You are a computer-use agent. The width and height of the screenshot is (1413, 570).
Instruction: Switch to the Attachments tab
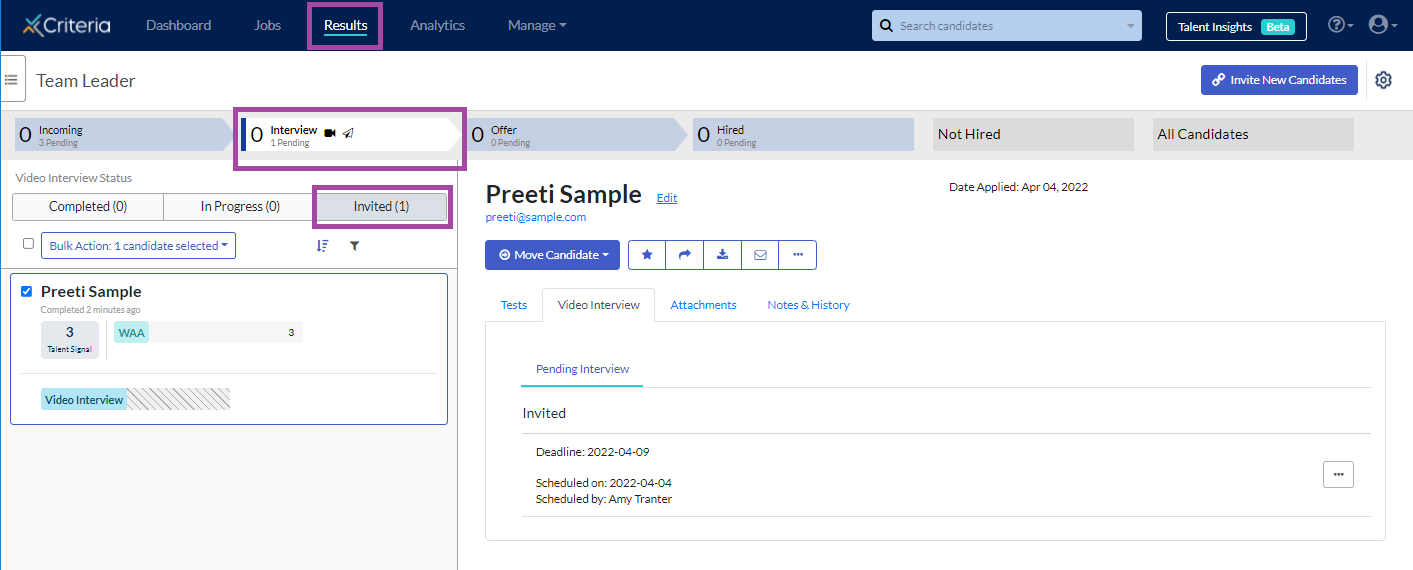[x=703, y=305]
